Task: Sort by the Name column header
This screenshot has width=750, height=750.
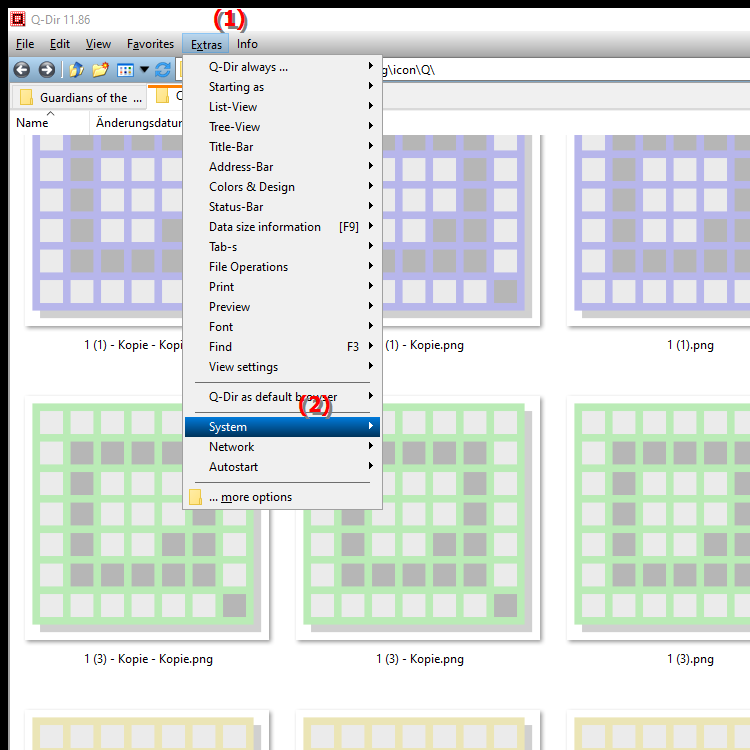Action: (33, 123)
